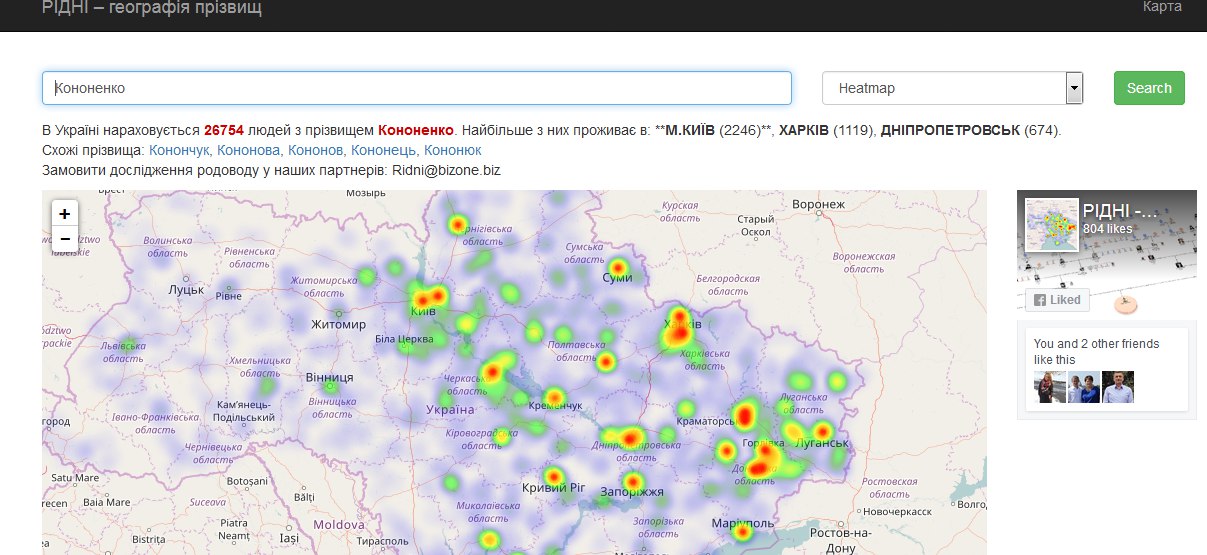Open the similar surname Конончук link
1207x555 pixels.
pos(180,150)
